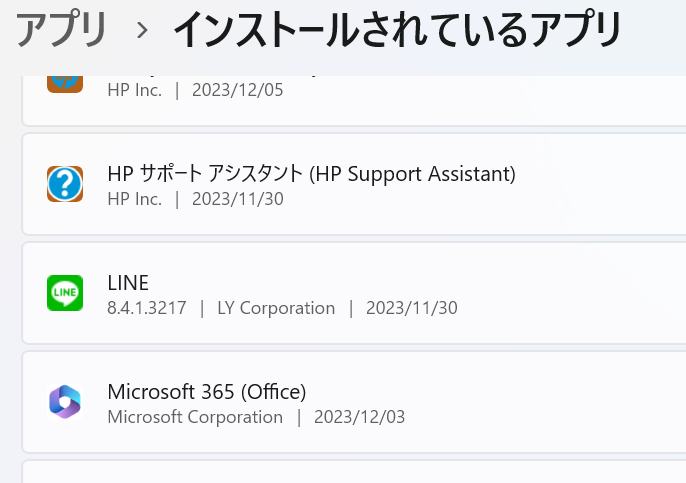The width and height of the screenshot is (686, 483).
Task: Click LINE version number 8.4.1.3217
Action: [147, 308]
